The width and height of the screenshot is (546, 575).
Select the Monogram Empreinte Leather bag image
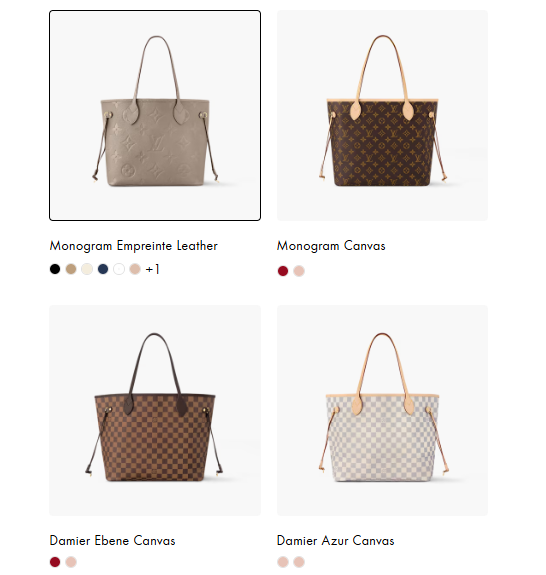point(155,116)
